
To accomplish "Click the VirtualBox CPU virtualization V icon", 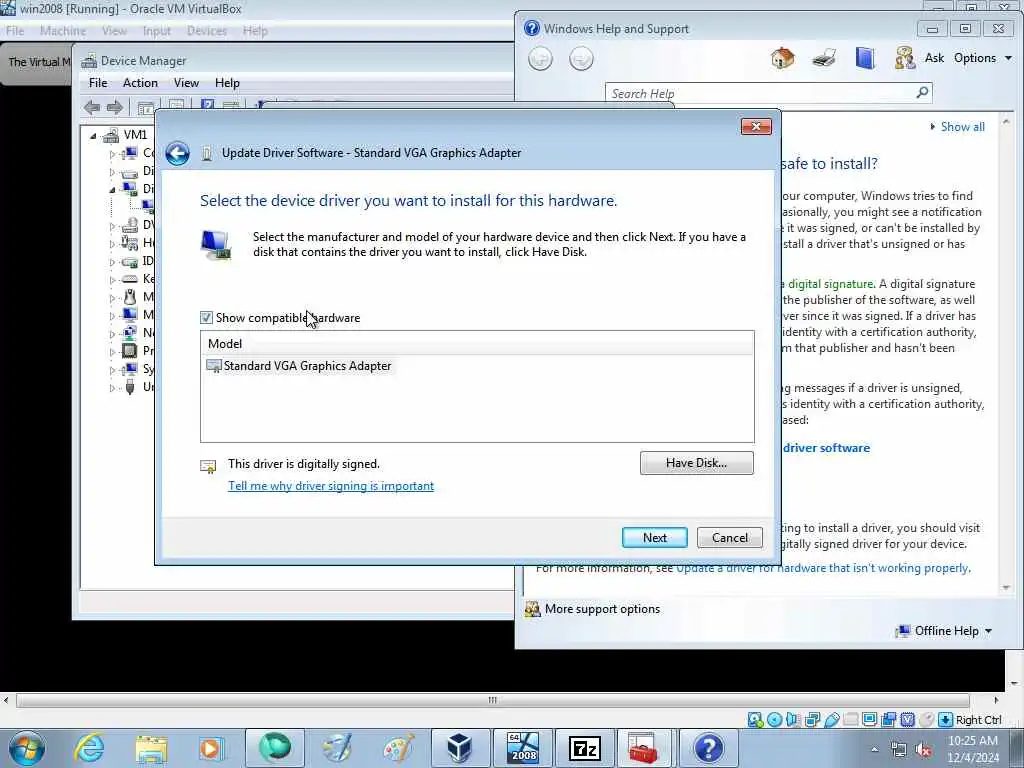I will [x=907, y=720].
